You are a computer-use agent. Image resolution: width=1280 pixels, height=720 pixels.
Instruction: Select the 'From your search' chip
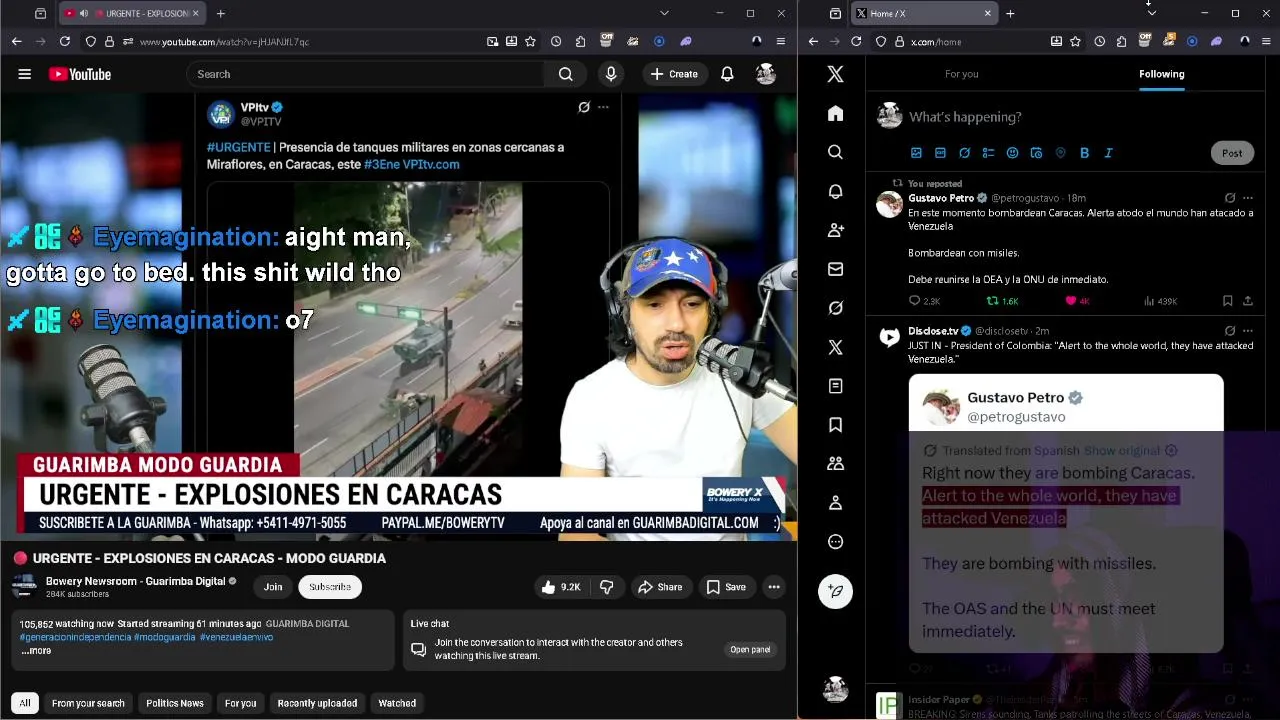pos(88,703)
